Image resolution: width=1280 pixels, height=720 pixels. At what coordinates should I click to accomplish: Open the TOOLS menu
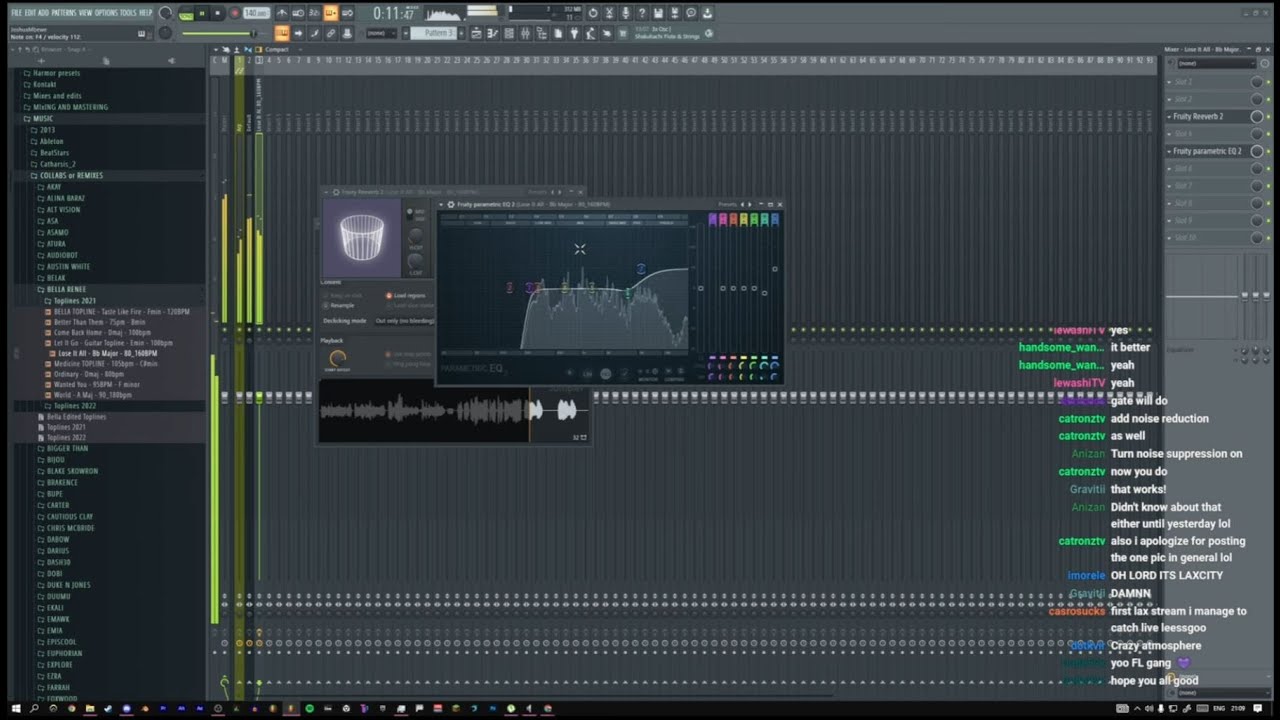click(128, 12)
